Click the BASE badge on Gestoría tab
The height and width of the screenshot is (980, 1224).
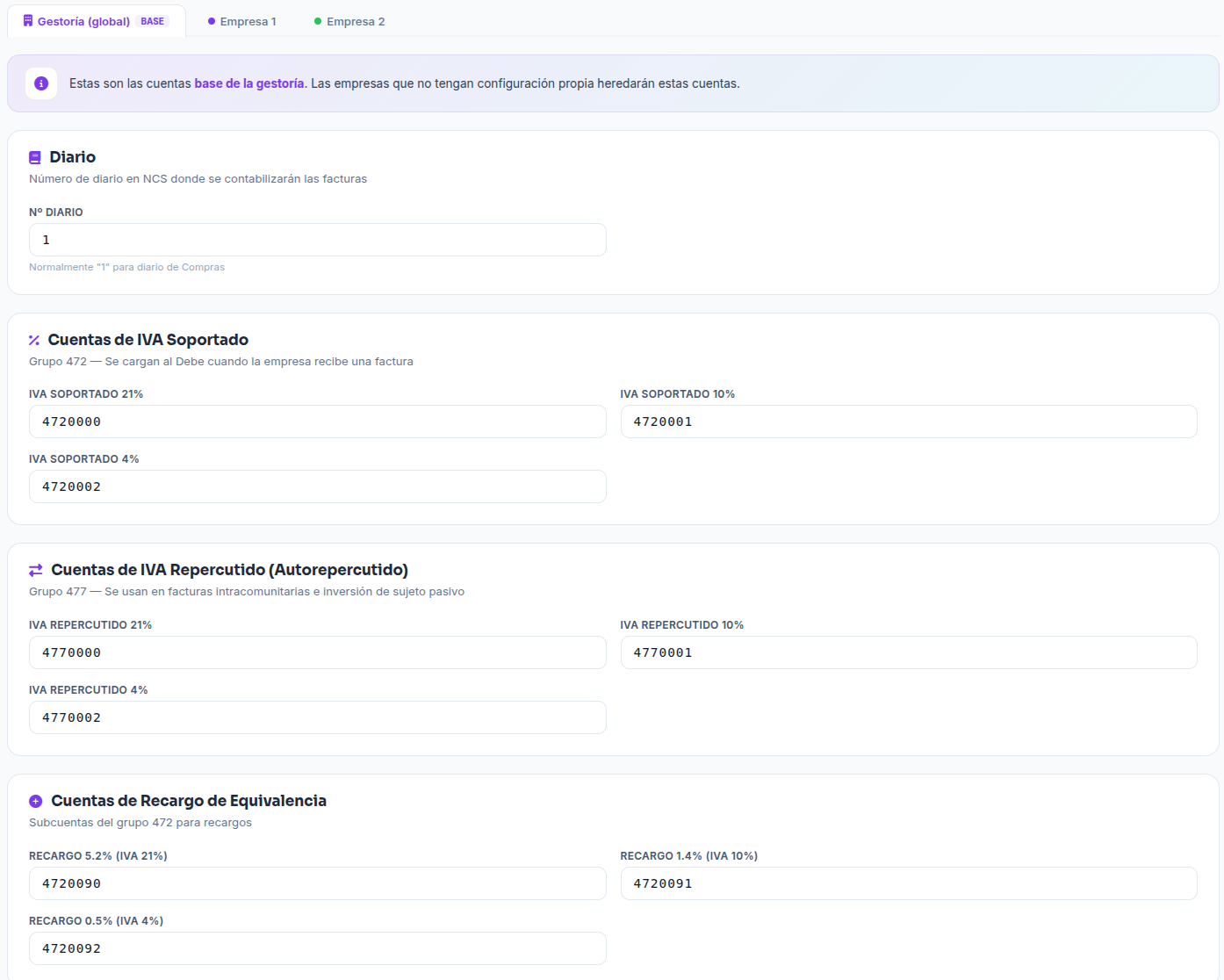(x=153, y=21)
